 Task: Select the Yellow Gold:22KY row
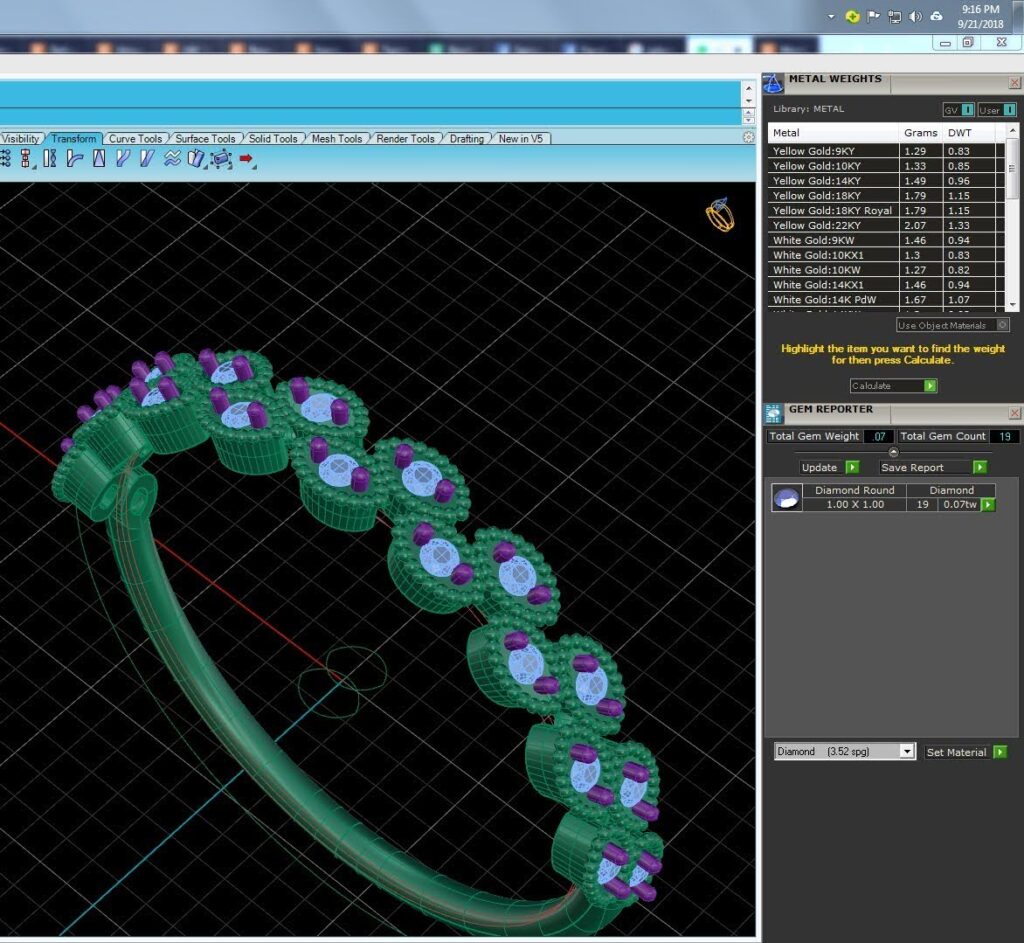click(x=886, y=225)
